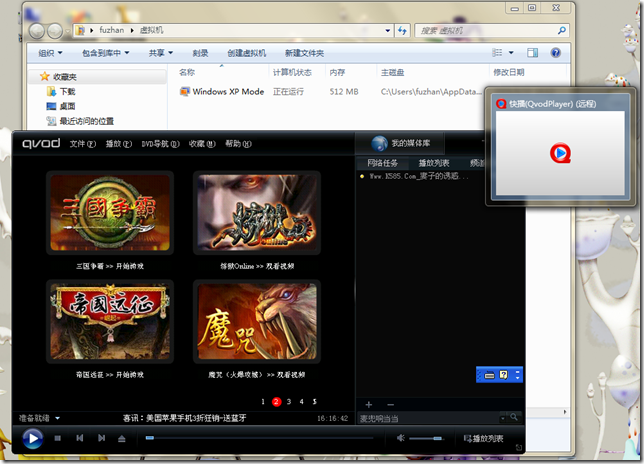Screen dimensions: 644x464
Task: Expand the 准备就绪 status dropdown arrow
Action: 58,418
